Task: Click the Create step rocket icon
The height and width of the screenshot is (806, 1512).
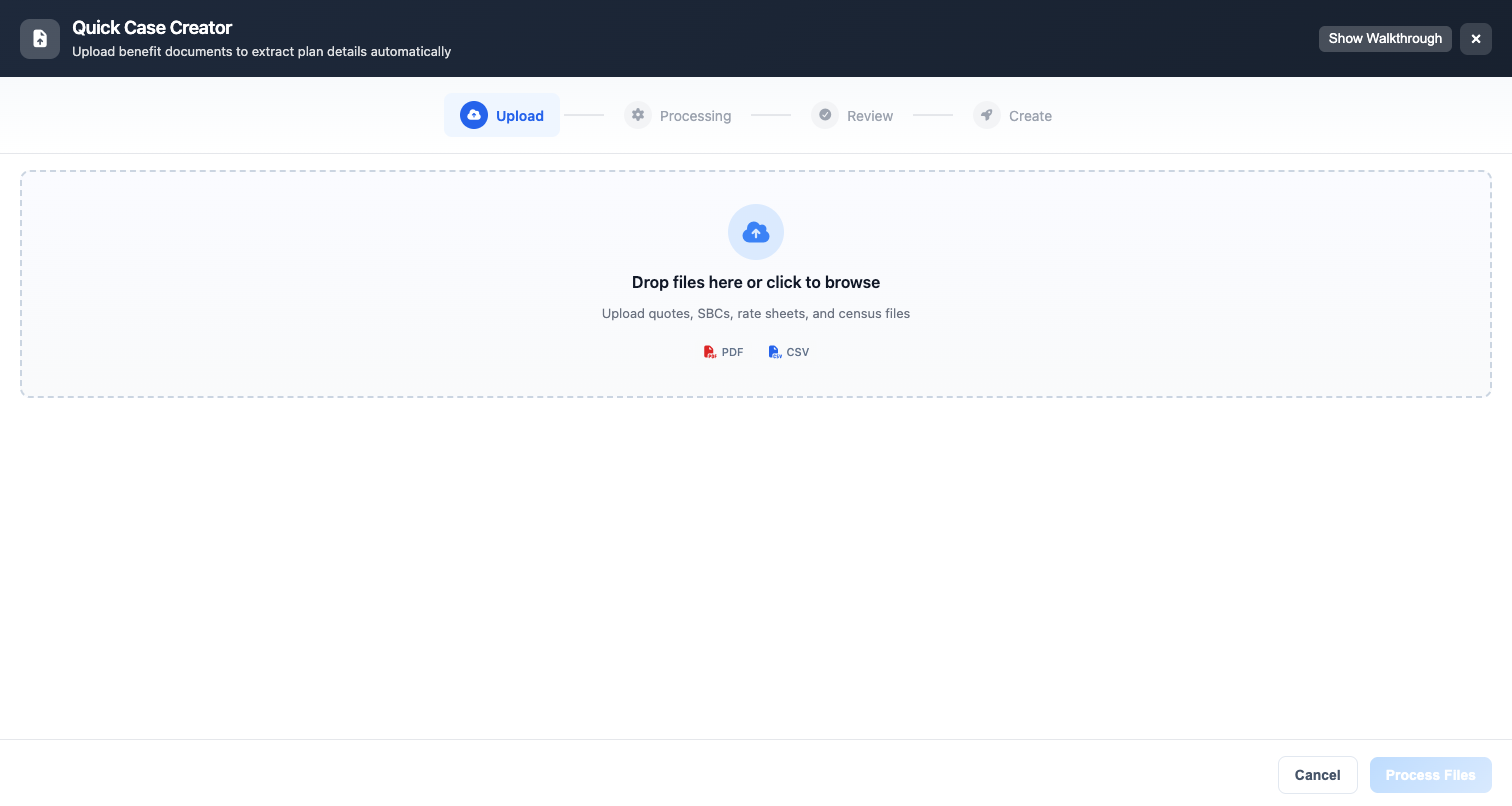Action: 987,115
